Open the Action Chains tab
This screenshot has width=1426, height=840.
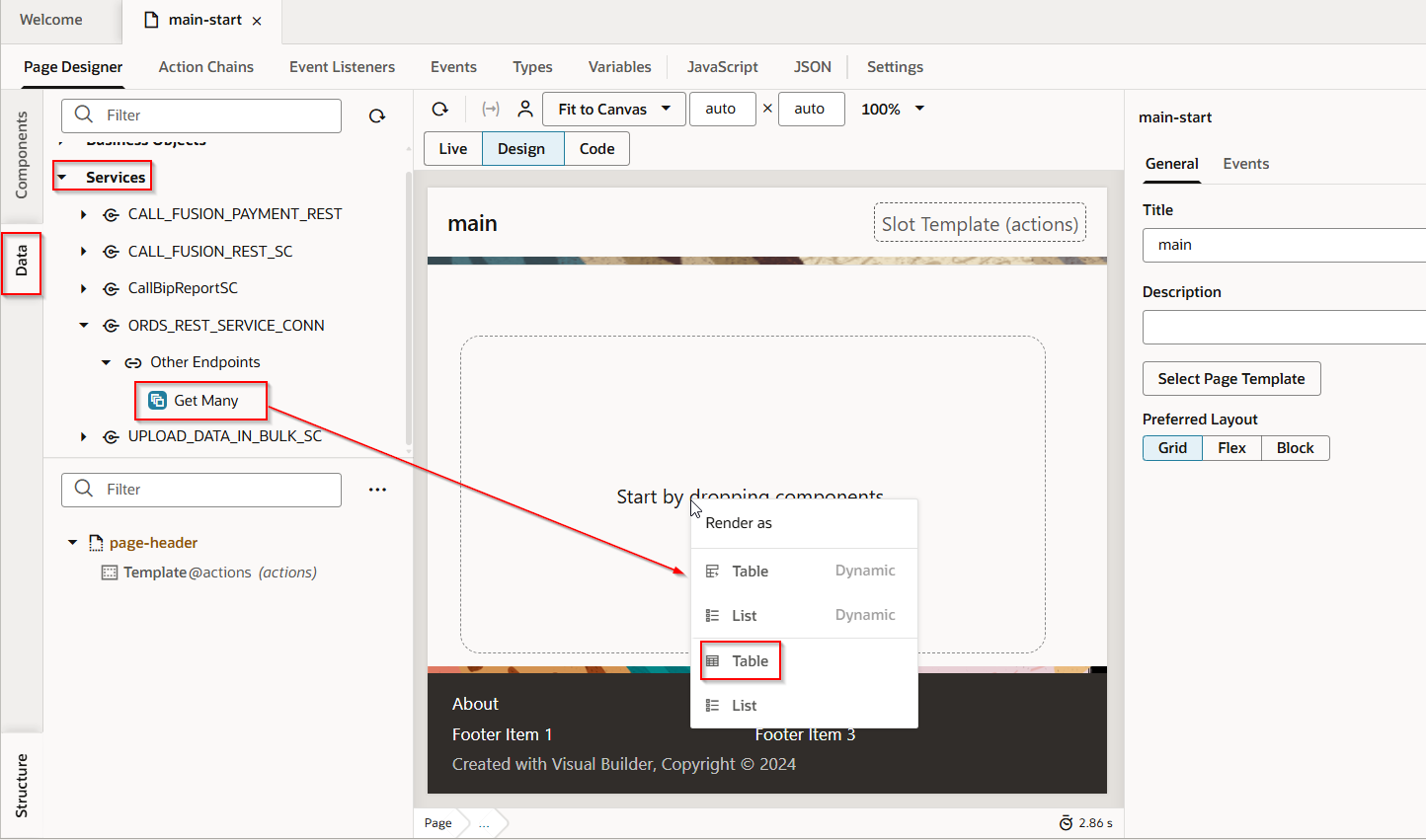[205, 67]
